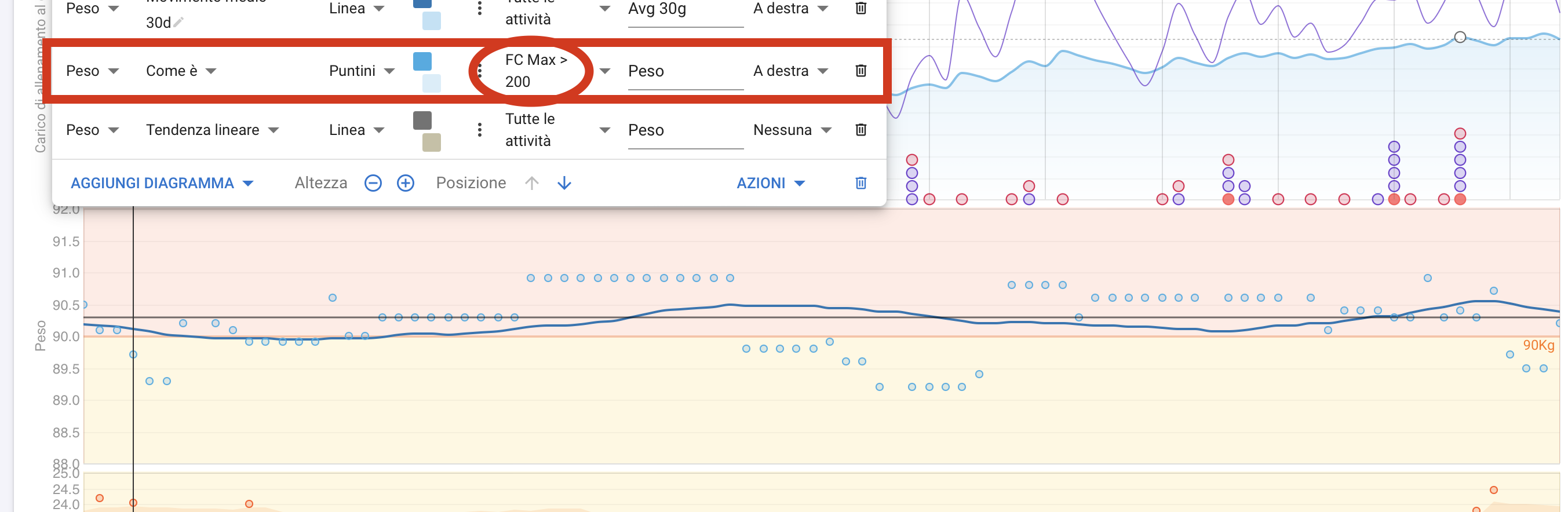Click the Altezza label
Screen dimensions: 1568x512
tap(321, 183)
